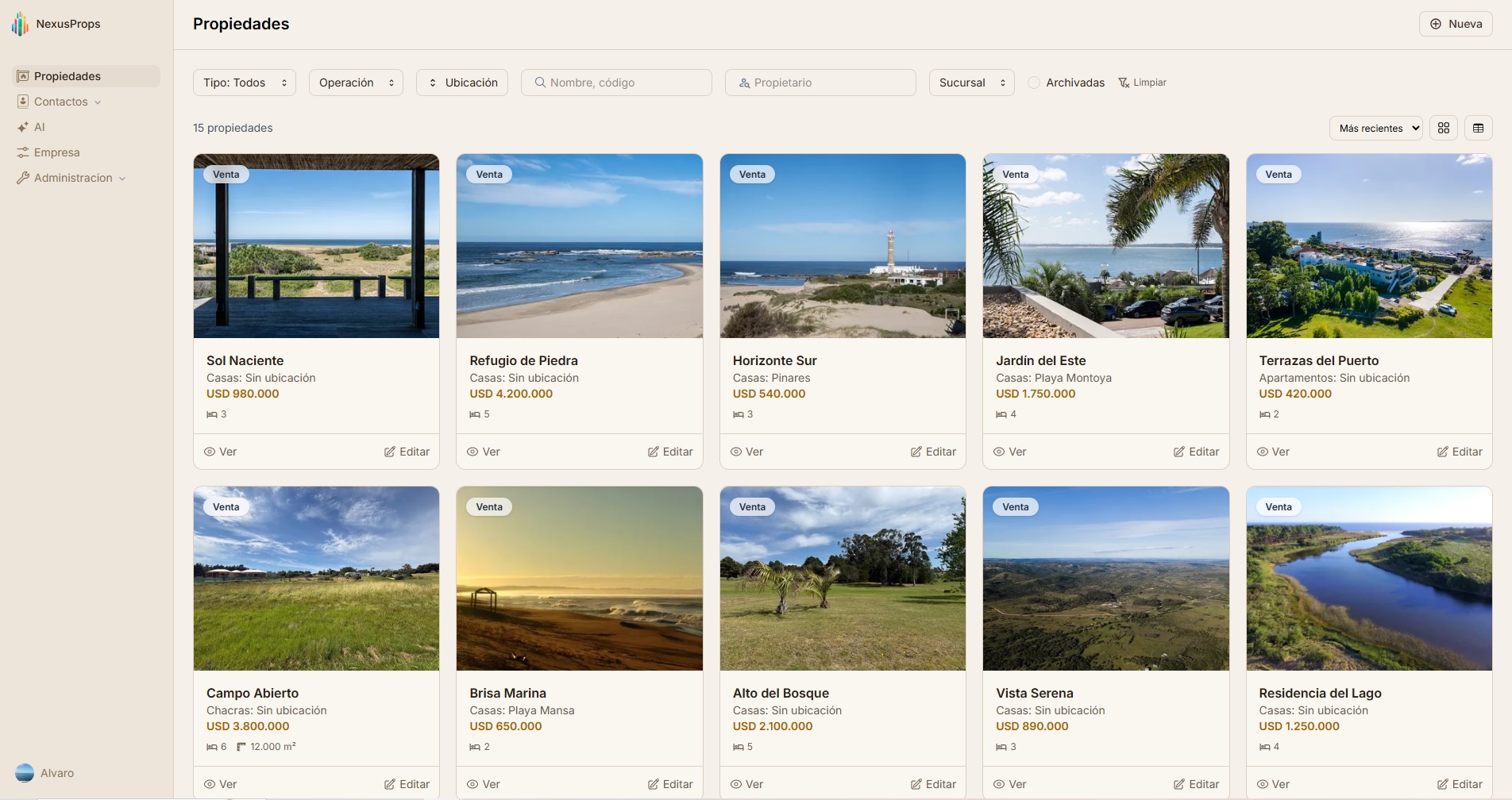Click the sort arrows on Ubicación filter
The height and width of the screenshot is (800, 1512).
pos(433,82)
